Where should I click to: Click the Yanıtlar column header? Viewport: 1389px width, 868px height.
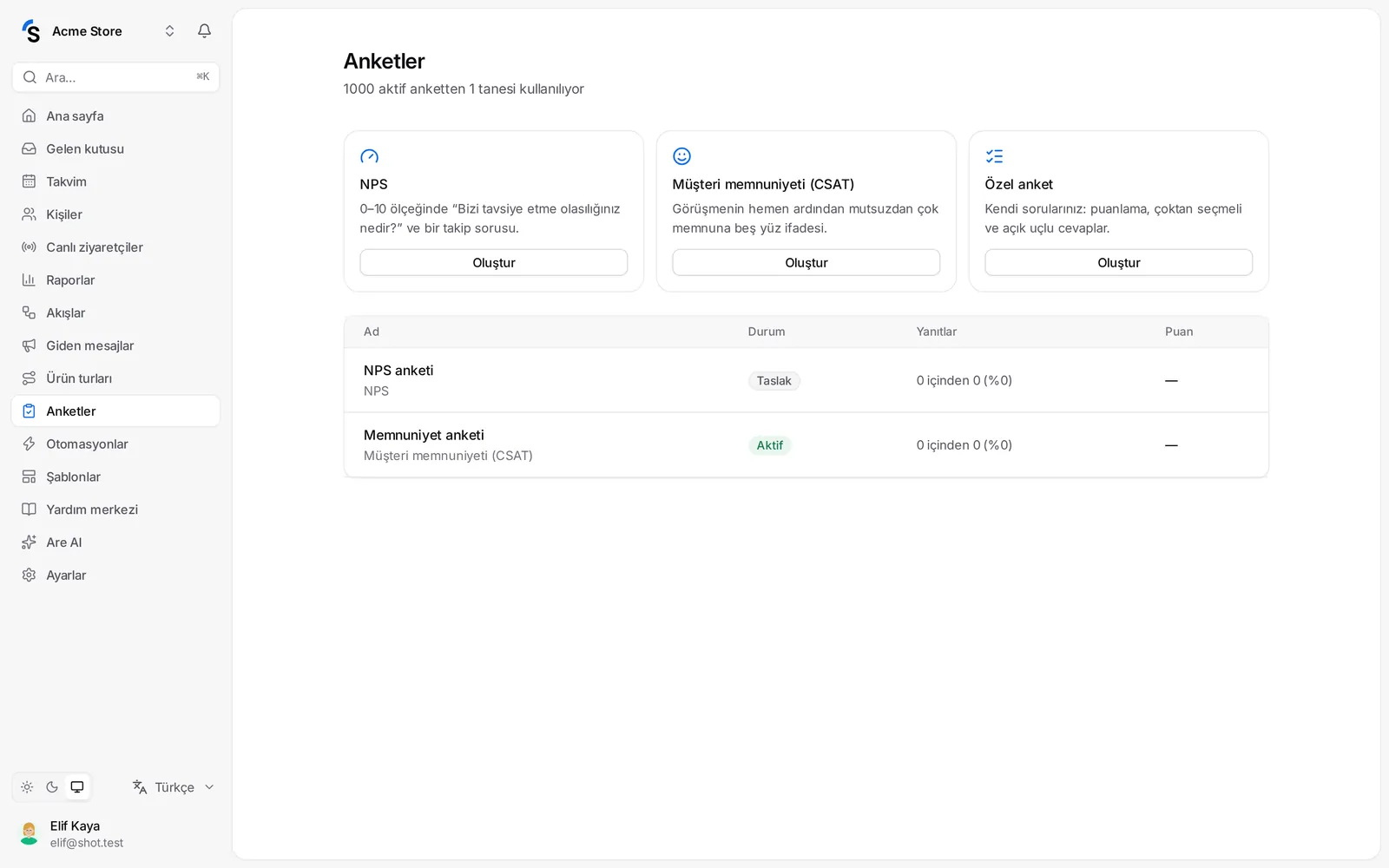coord(937,332)
